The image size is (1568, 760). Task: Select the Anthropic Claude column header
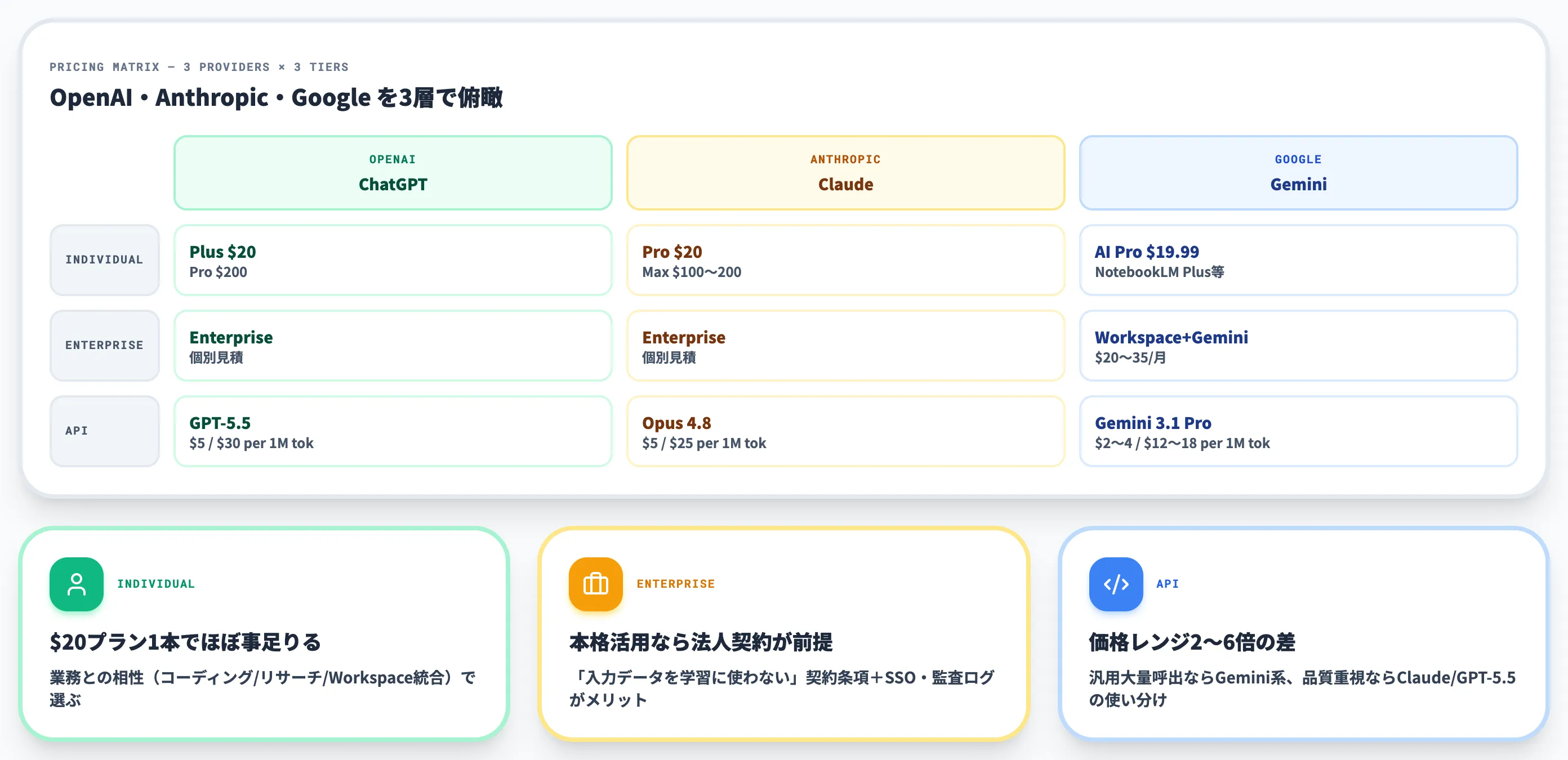tap(845, 173)
